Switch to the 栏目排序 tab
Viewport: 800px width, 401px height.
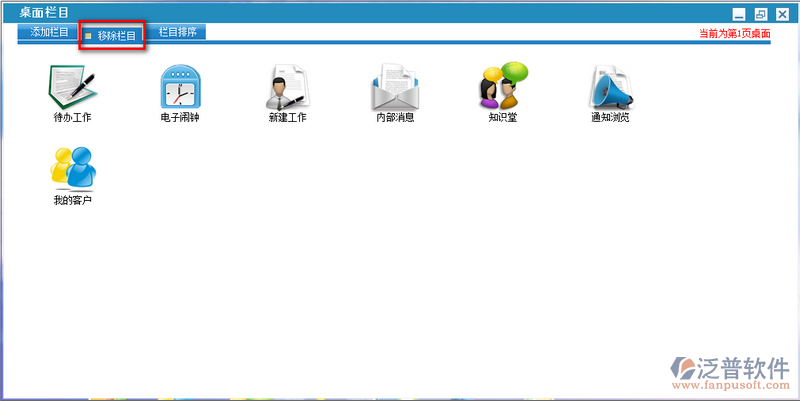pyautogui.click(x=178, y=32)
